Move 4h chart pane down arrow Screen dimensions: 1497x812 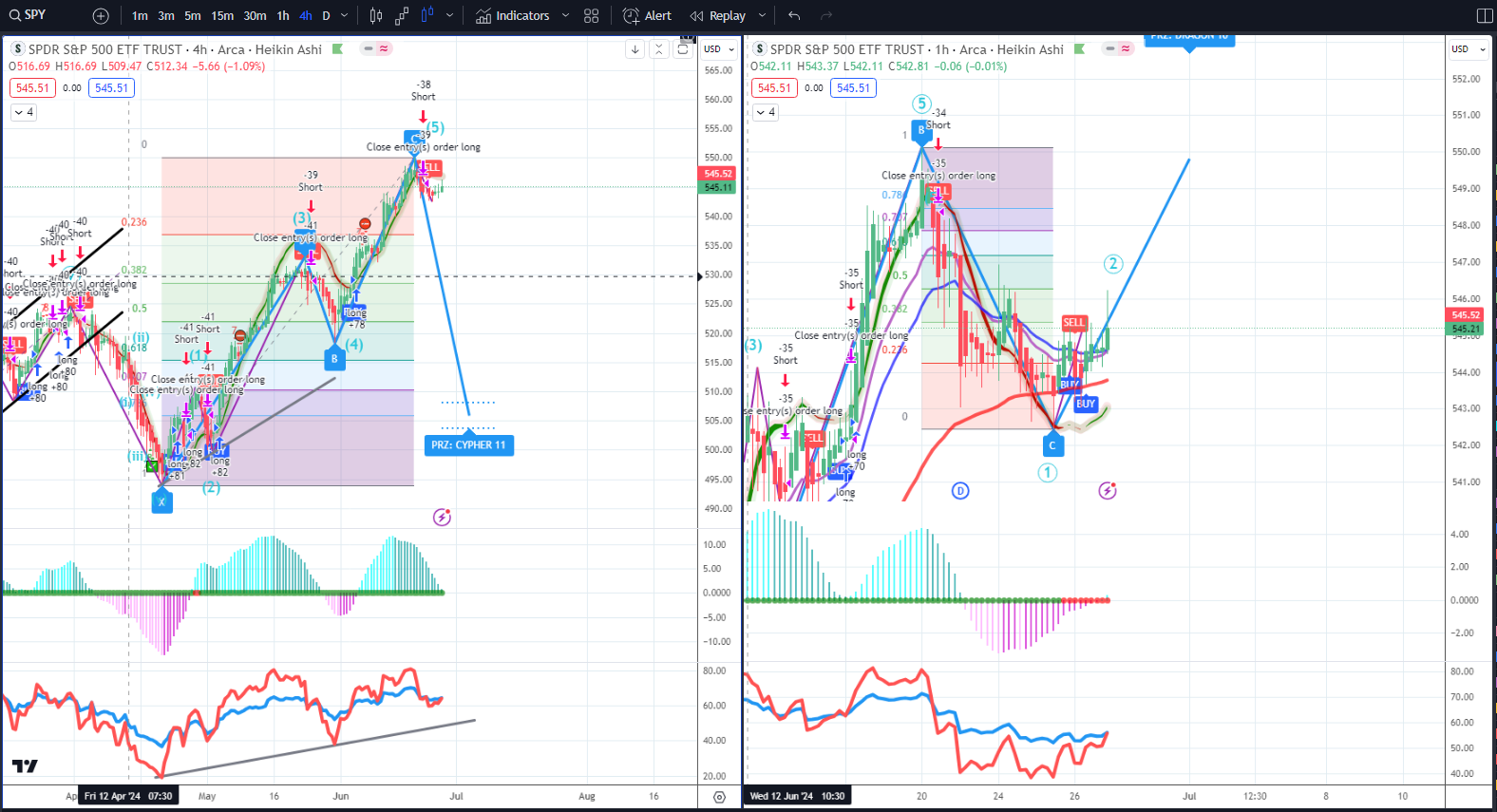pos(635,49)
